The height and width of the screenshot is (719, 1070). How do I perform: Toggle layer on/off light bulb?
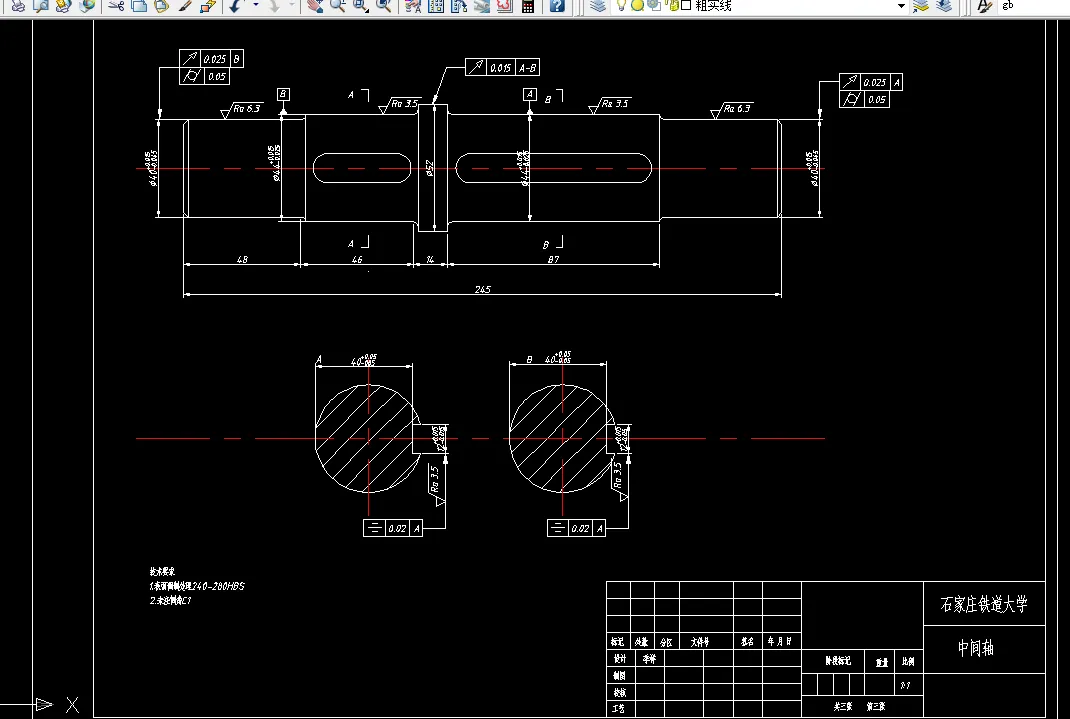pos(622,5)
